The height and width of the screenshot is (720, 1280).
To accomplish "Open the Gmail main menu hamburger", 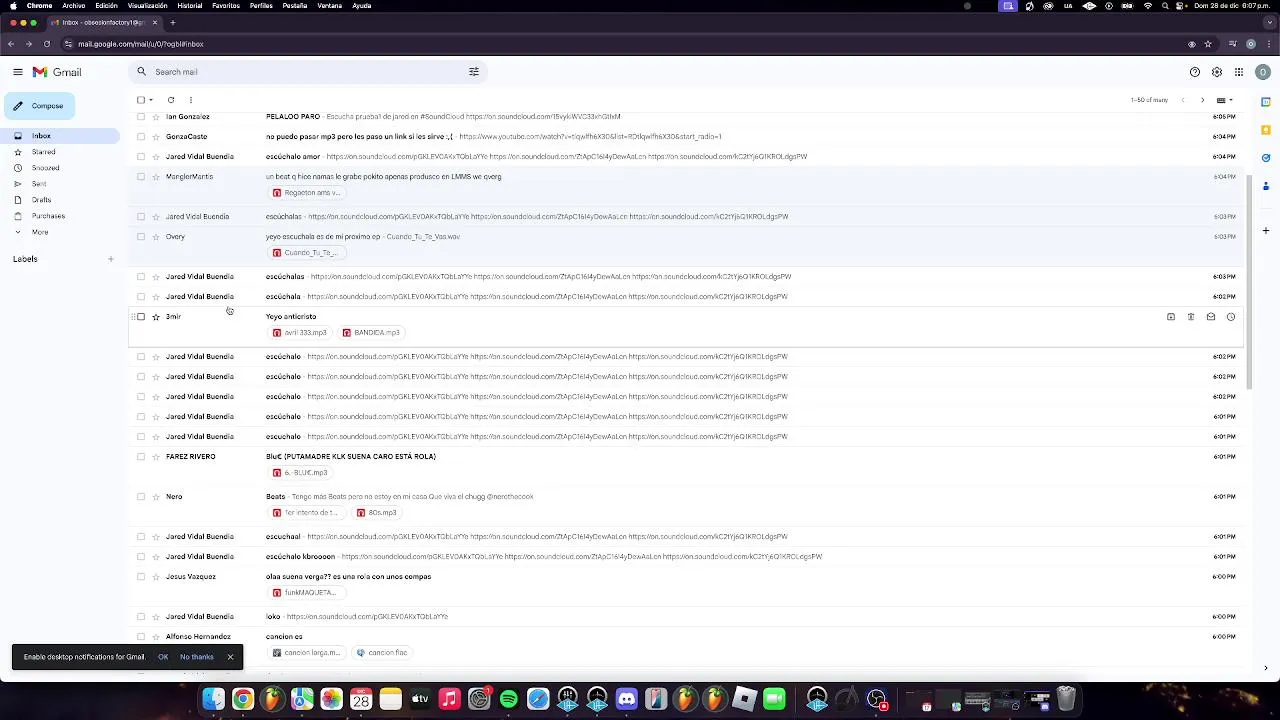I will (18, 72).
